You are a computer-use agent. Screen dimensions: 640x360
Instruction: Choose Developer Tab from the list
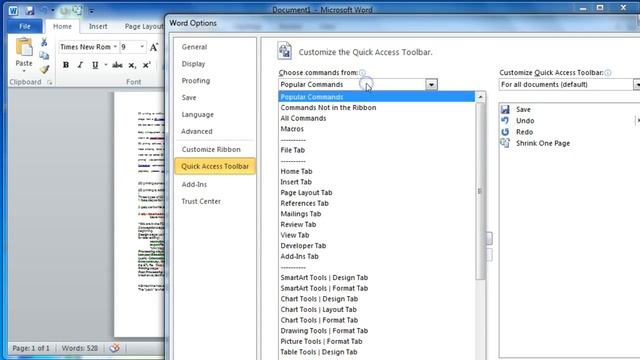(x=377, y=246)
